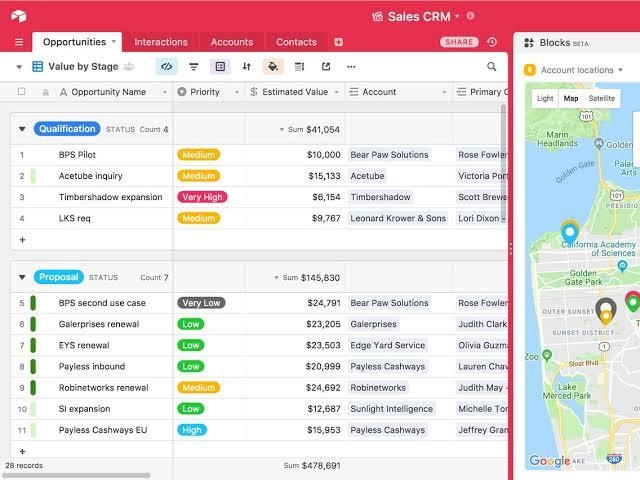
Task: Open the group records icon
Action: [x=220, y=67]
